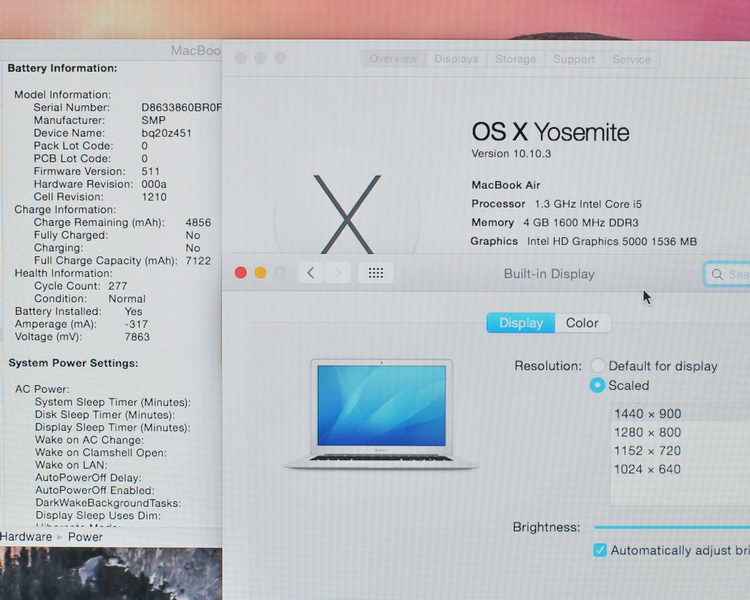Viewport: 750px width, 600px height.
Task: Click in the preferences search field
Action: click(x=727, y=274)
